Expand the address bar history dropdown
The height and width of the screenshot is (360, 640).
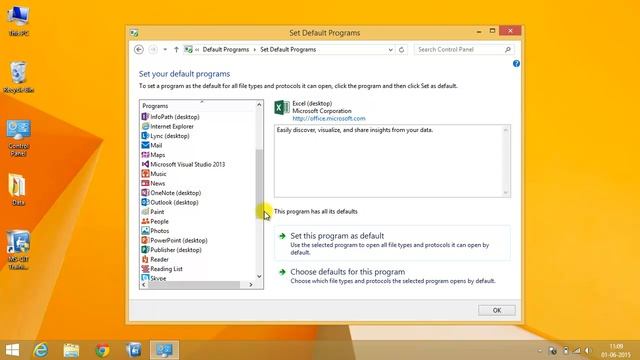click(391, 49)
